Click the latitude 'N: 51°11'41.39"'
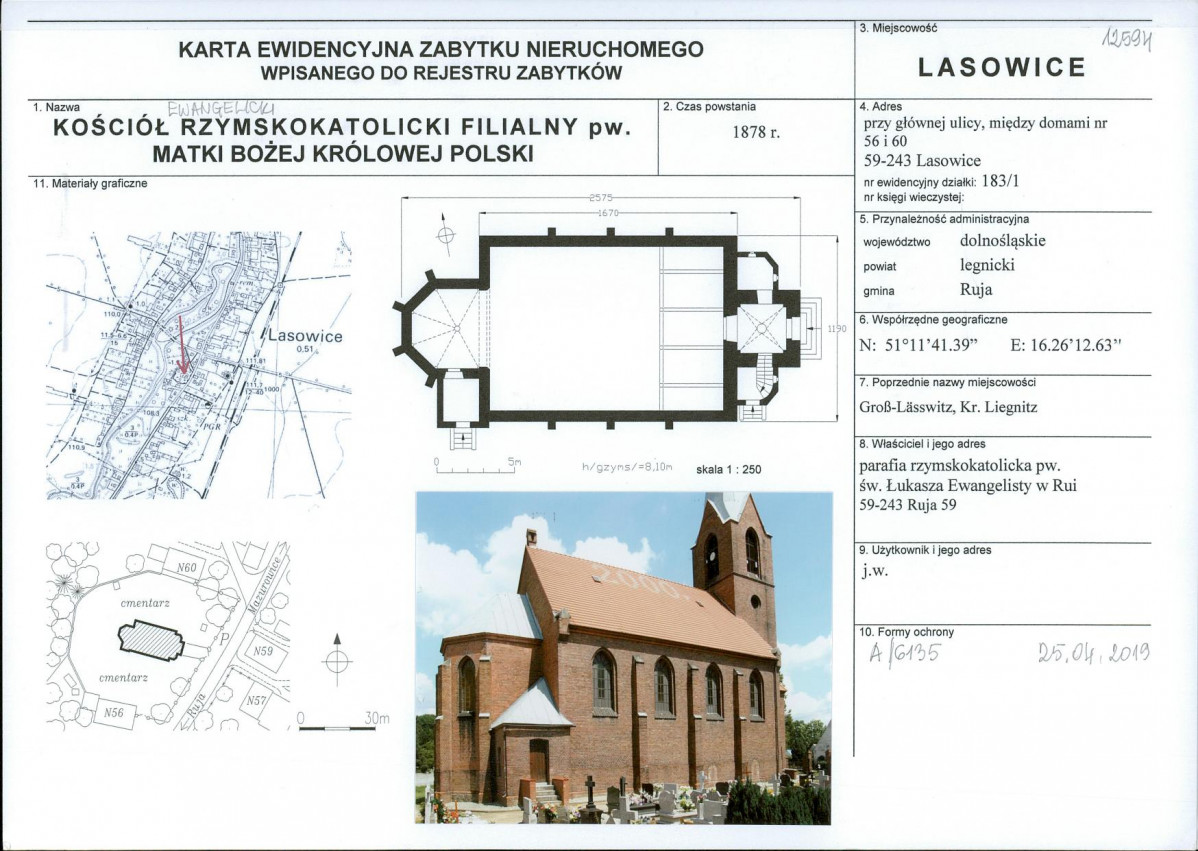1198x851 pixels. (x=919, y=345)
